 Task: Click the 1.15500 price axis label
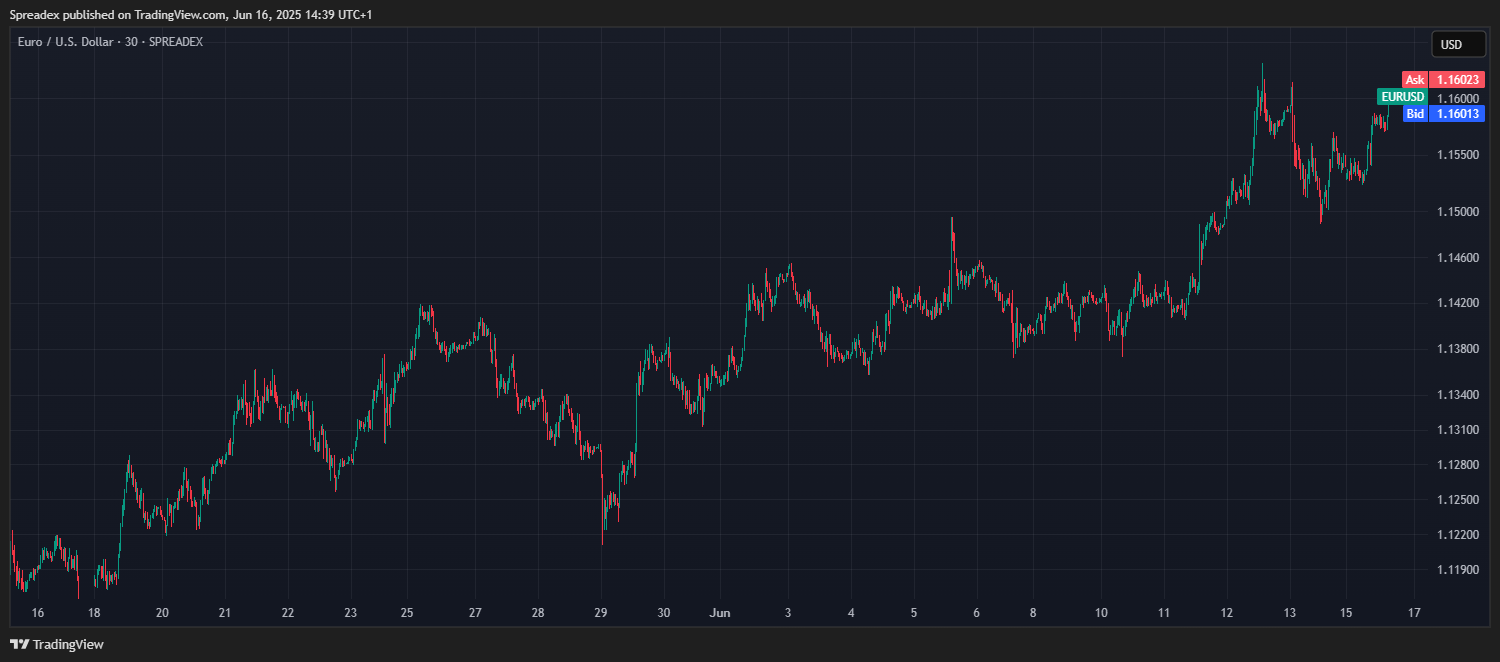(1458, 155)
